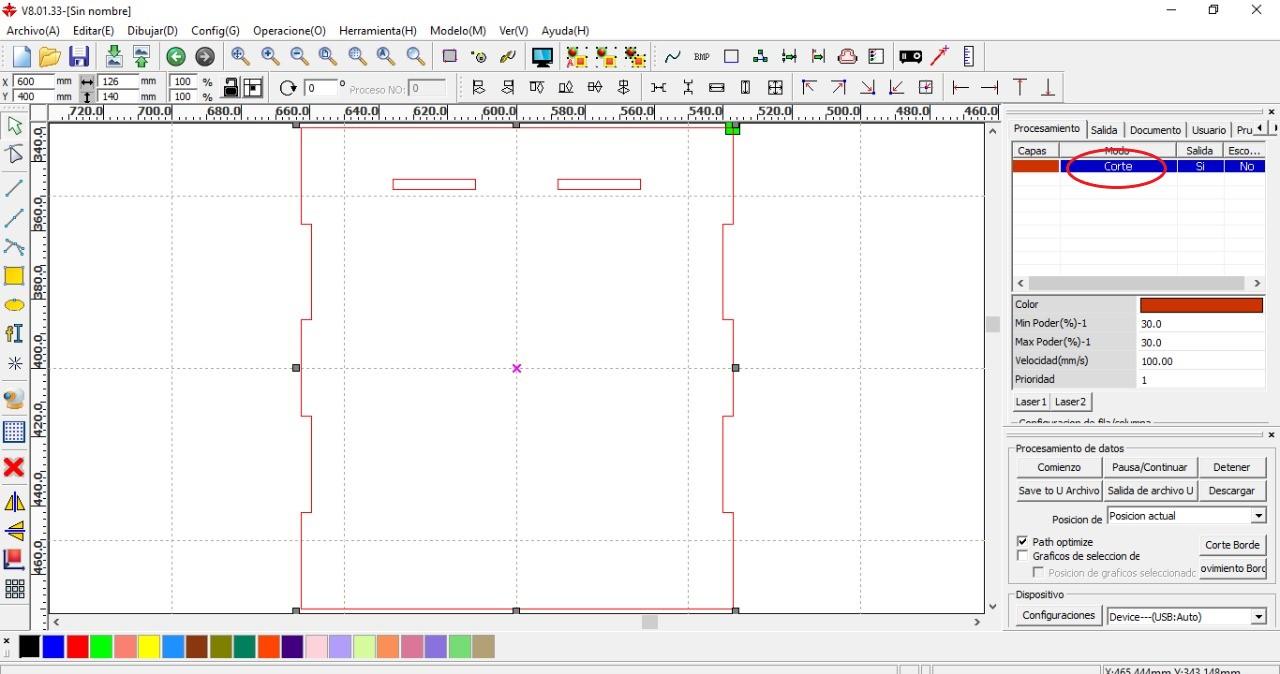Open the Dibujar(D) menu
The image size is (1280, 674).
click(152, 31)
